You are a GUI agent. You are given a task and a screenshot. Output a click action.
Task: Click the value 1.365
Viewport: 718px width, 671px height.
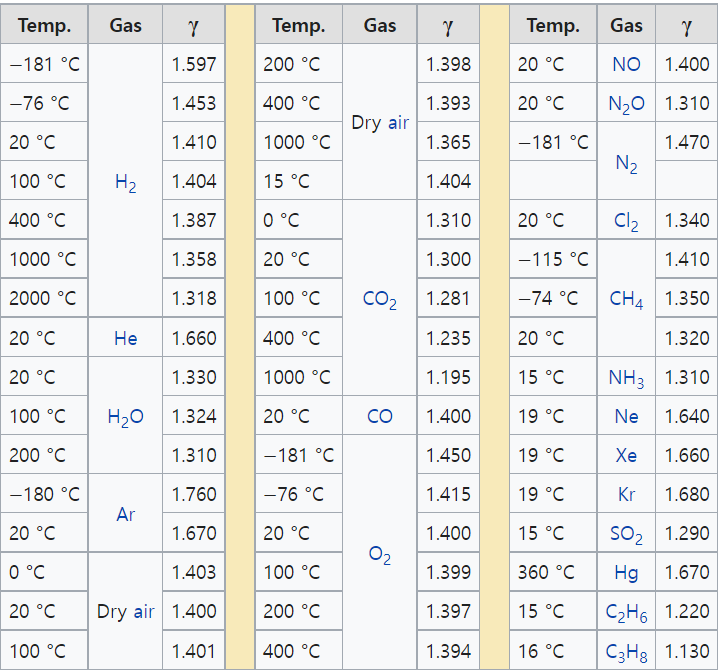coord(448,142)
